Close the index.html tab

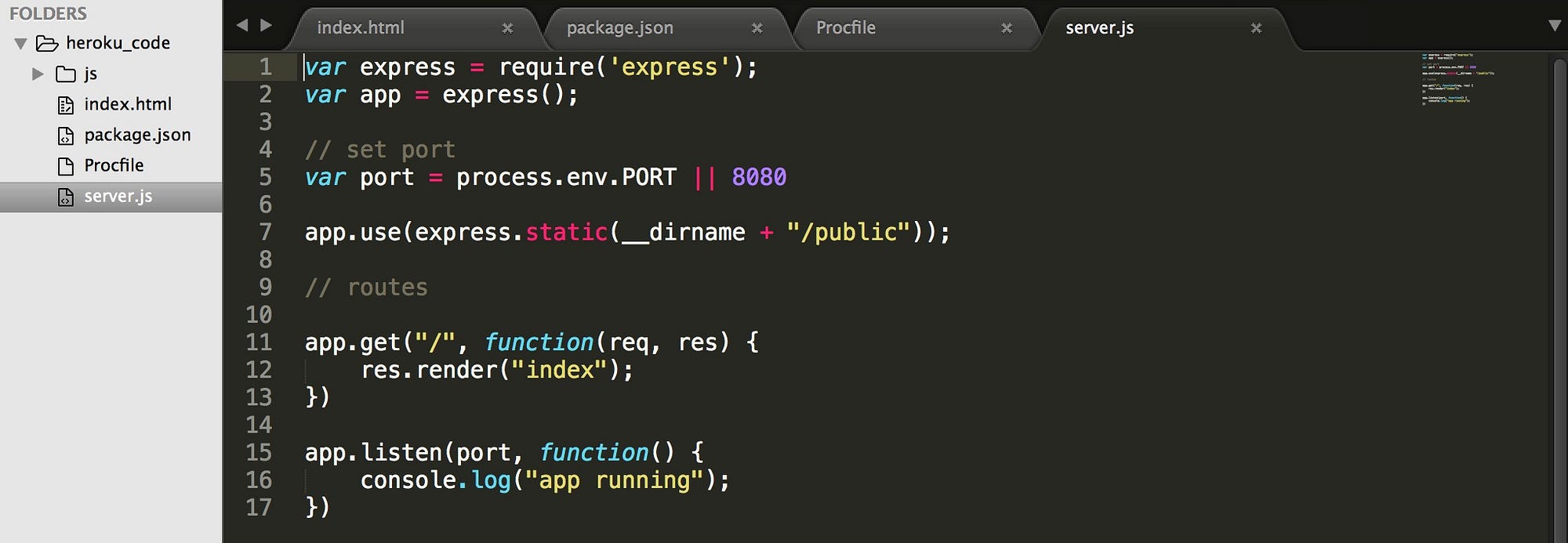pos(507,28)
